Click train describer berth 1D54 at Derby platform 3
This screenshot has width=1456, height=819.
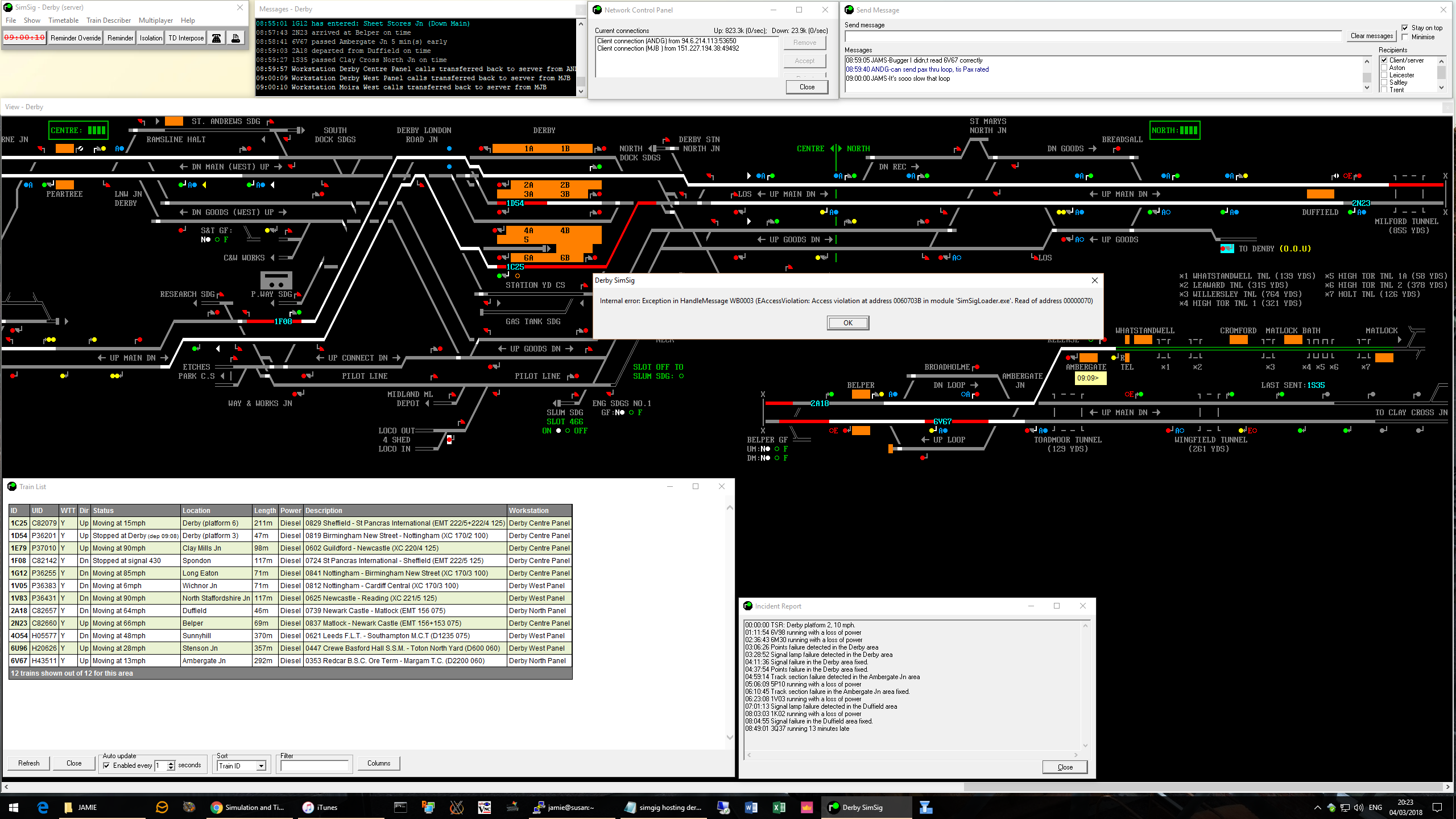tap(515, 203)
